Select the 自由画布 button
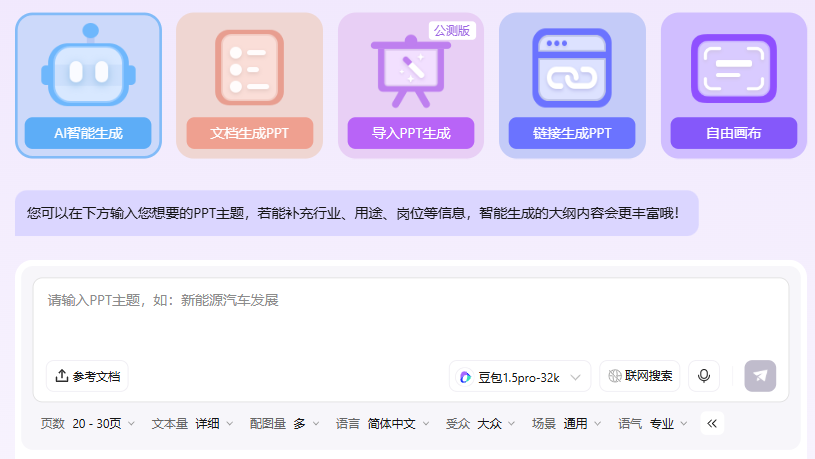 point(733,133)
